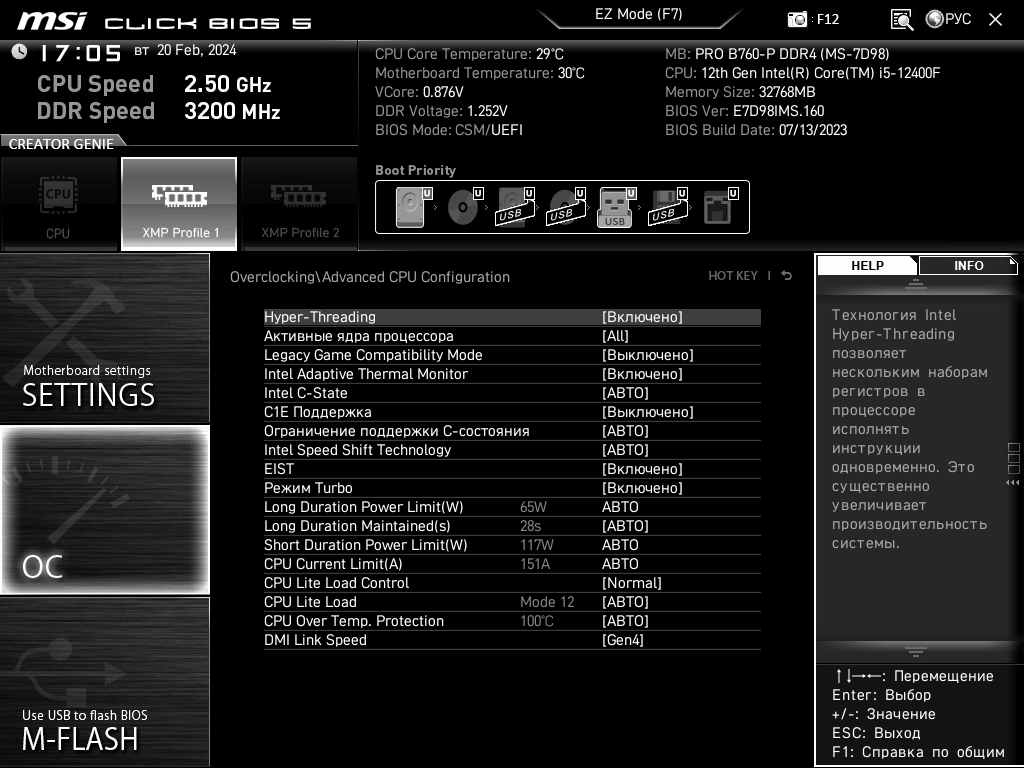Open Активные ядра процессора [All] options
The width and height of the screenshot is (1024, 768).
click(512, 336)
